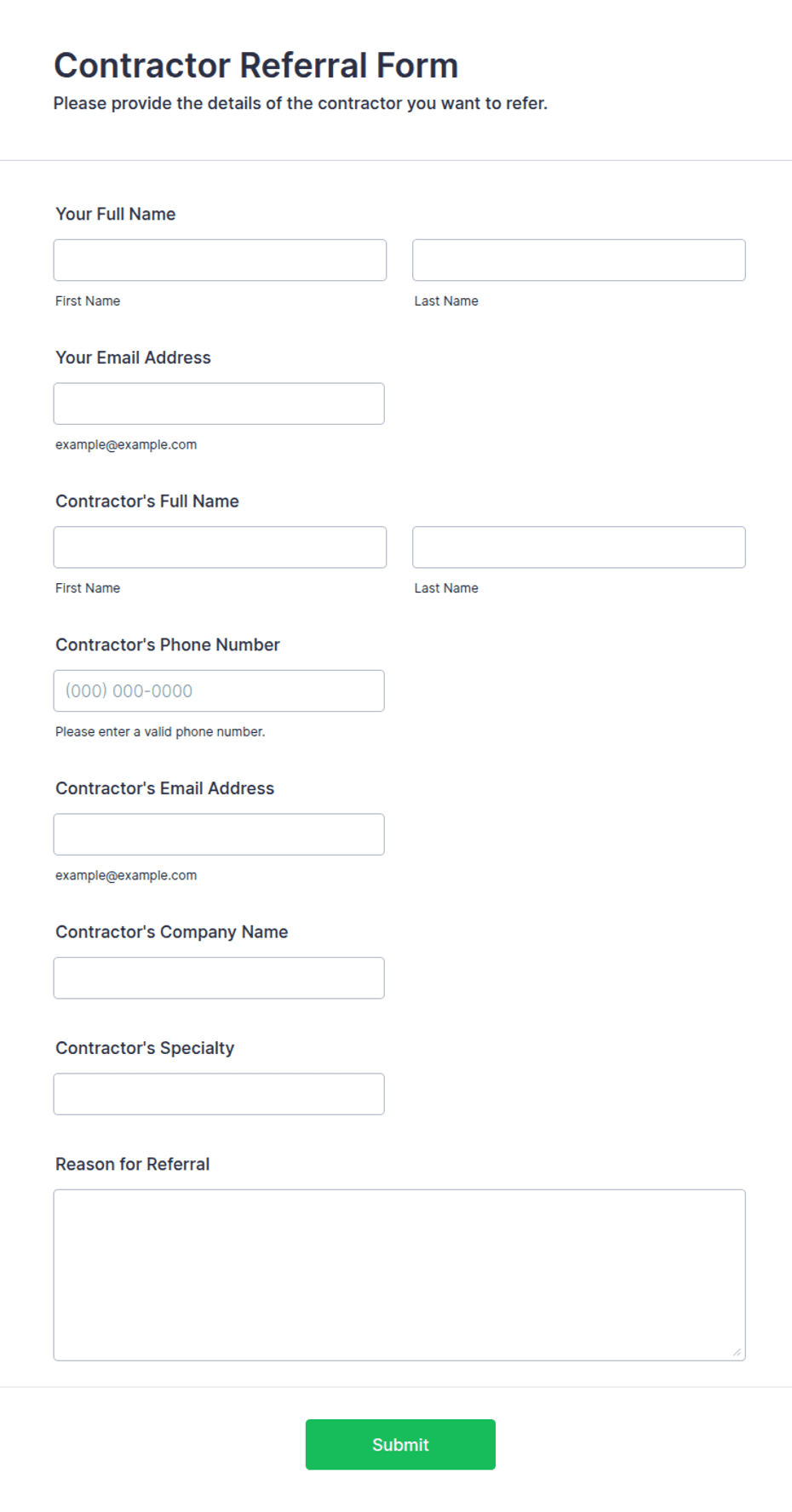Focus the Your Email Address input
This screenshot has width=792, height=1512.
tap(219, 404)
